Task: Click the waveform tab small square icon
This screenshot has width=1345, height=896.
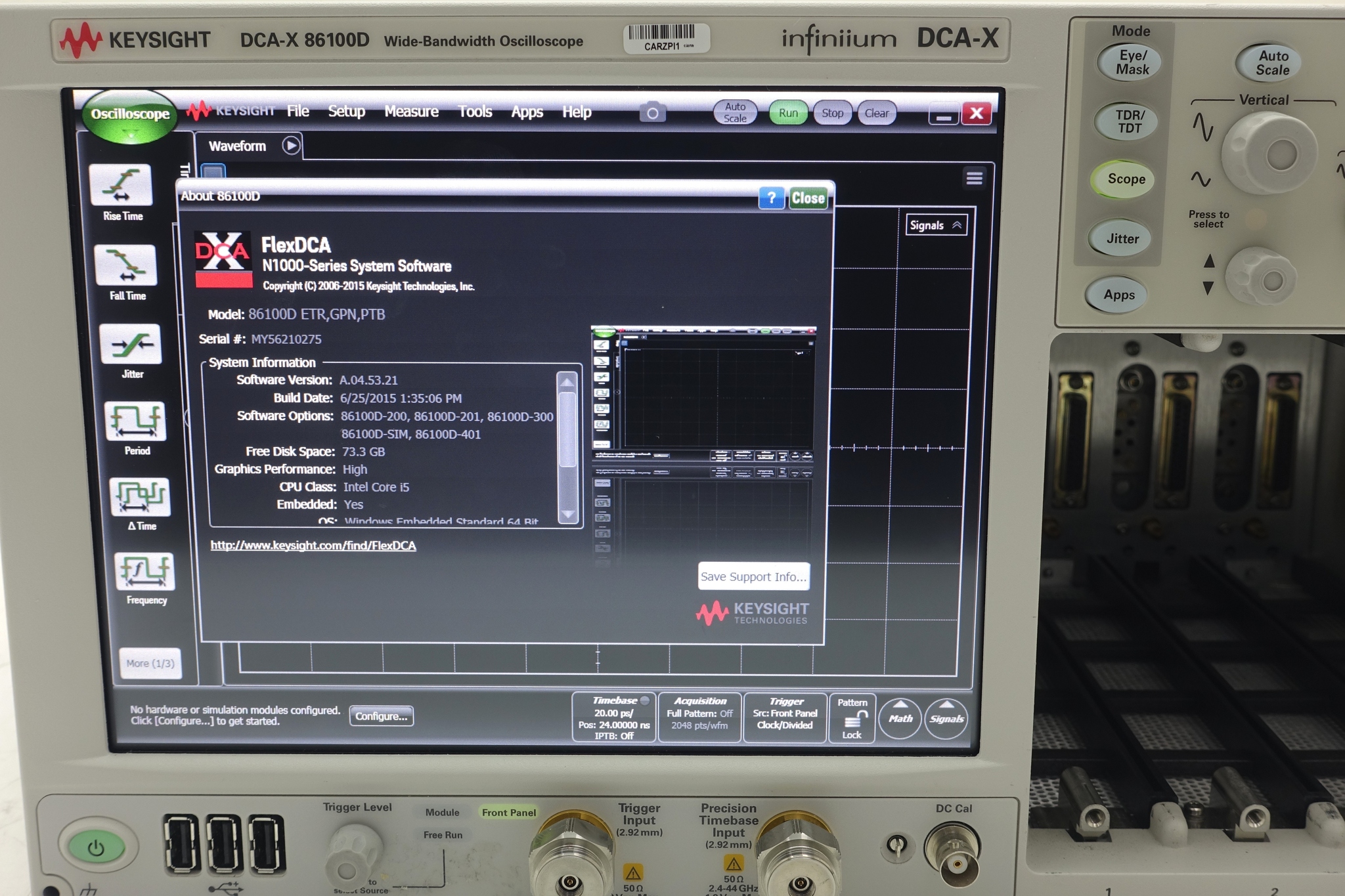Action: coord(213,172)
